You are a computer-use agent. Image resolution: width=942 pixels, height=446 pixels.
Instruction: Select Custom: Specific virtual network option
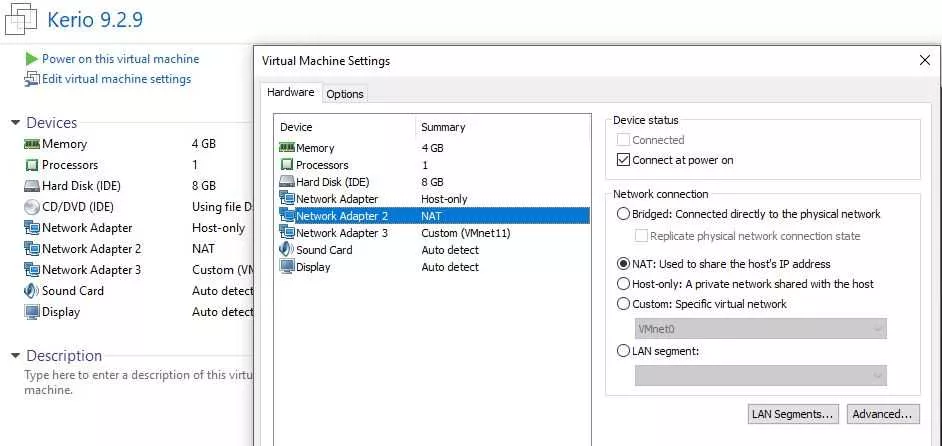[623, 304]
